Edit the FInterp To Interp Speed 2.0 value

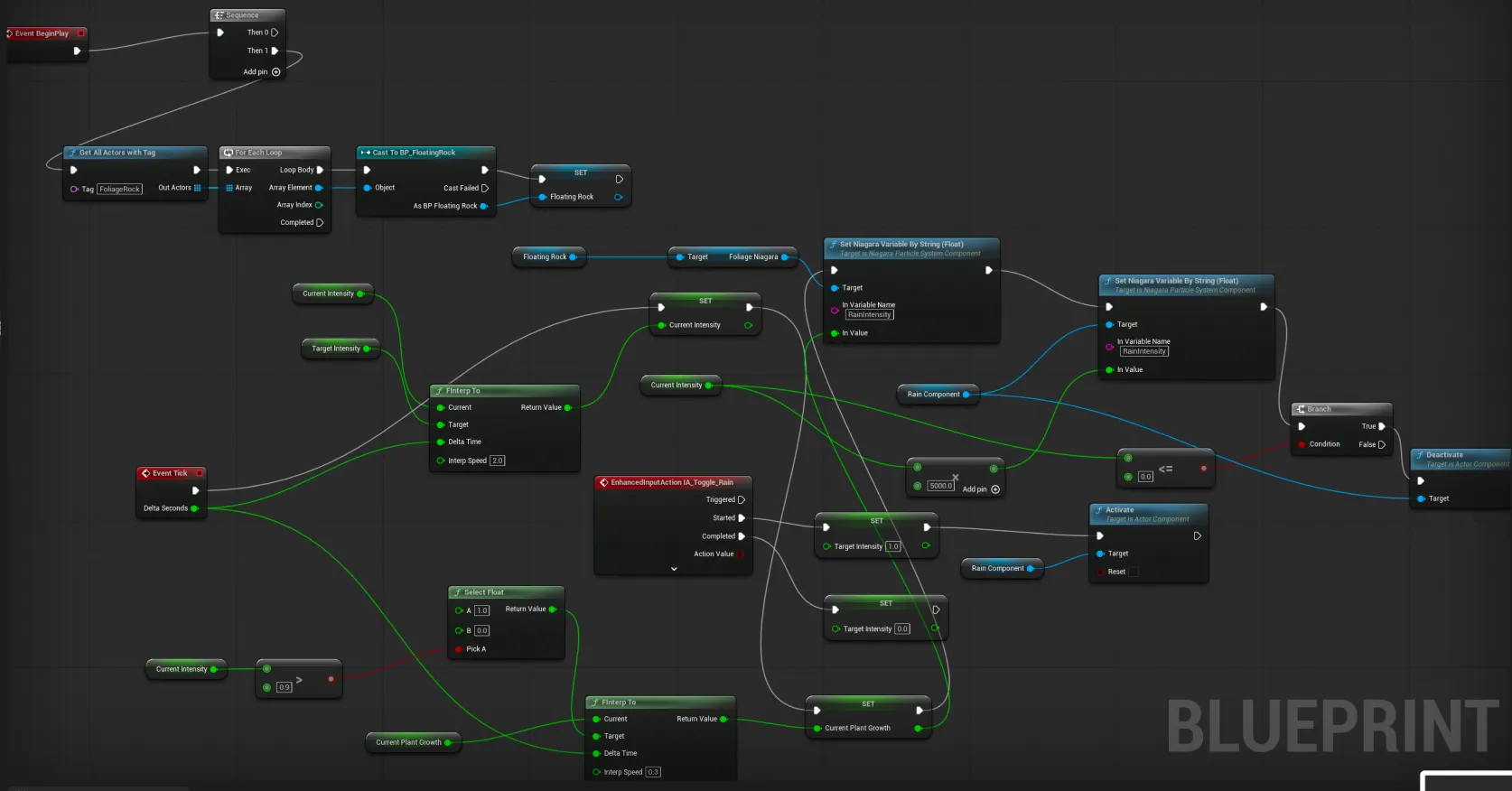498,461
